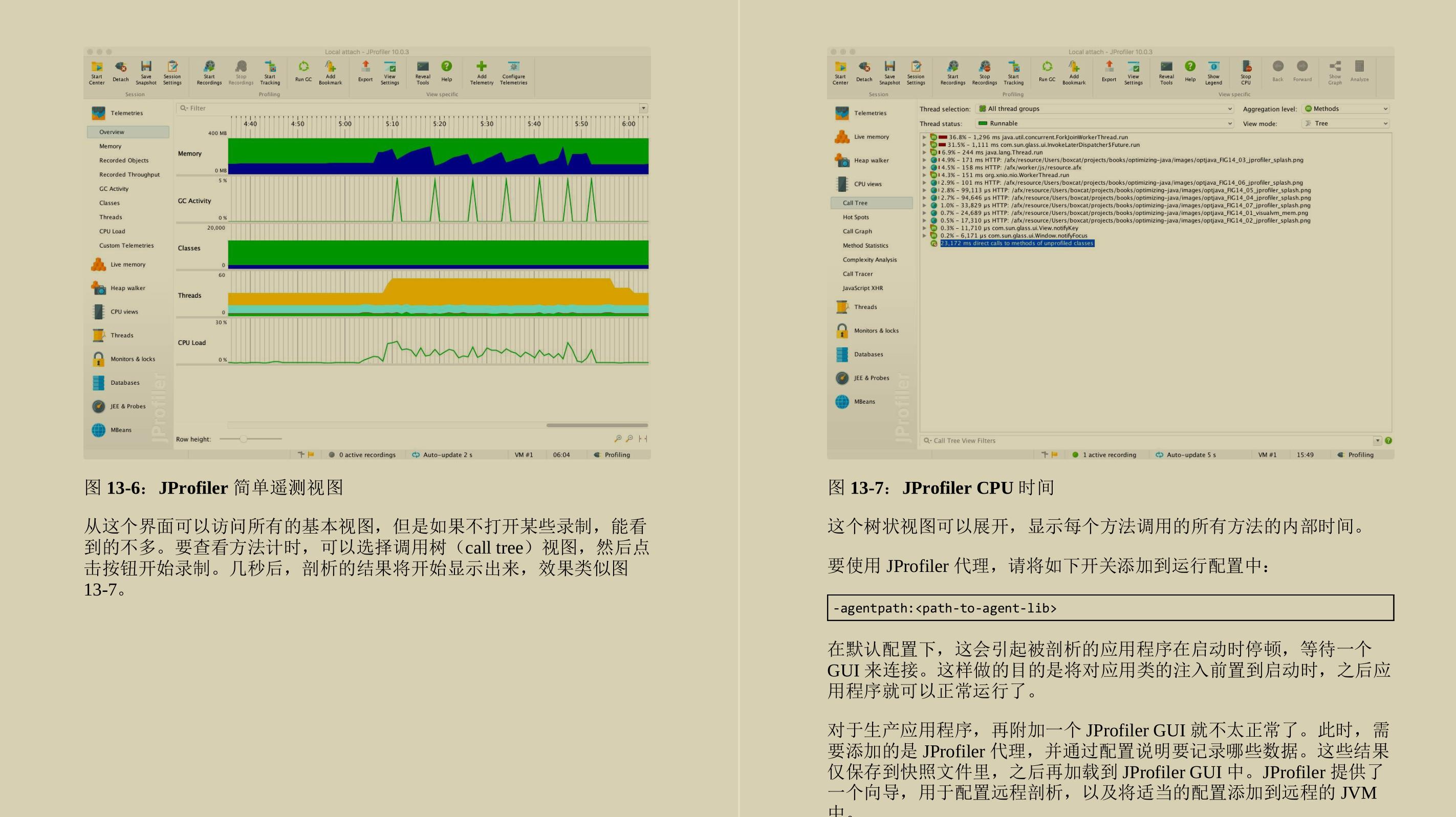The height and width of the screenshot is (817, 1456).
Task: Click fit-to-window icon at timeline bottom right
Action: (643, 438)
